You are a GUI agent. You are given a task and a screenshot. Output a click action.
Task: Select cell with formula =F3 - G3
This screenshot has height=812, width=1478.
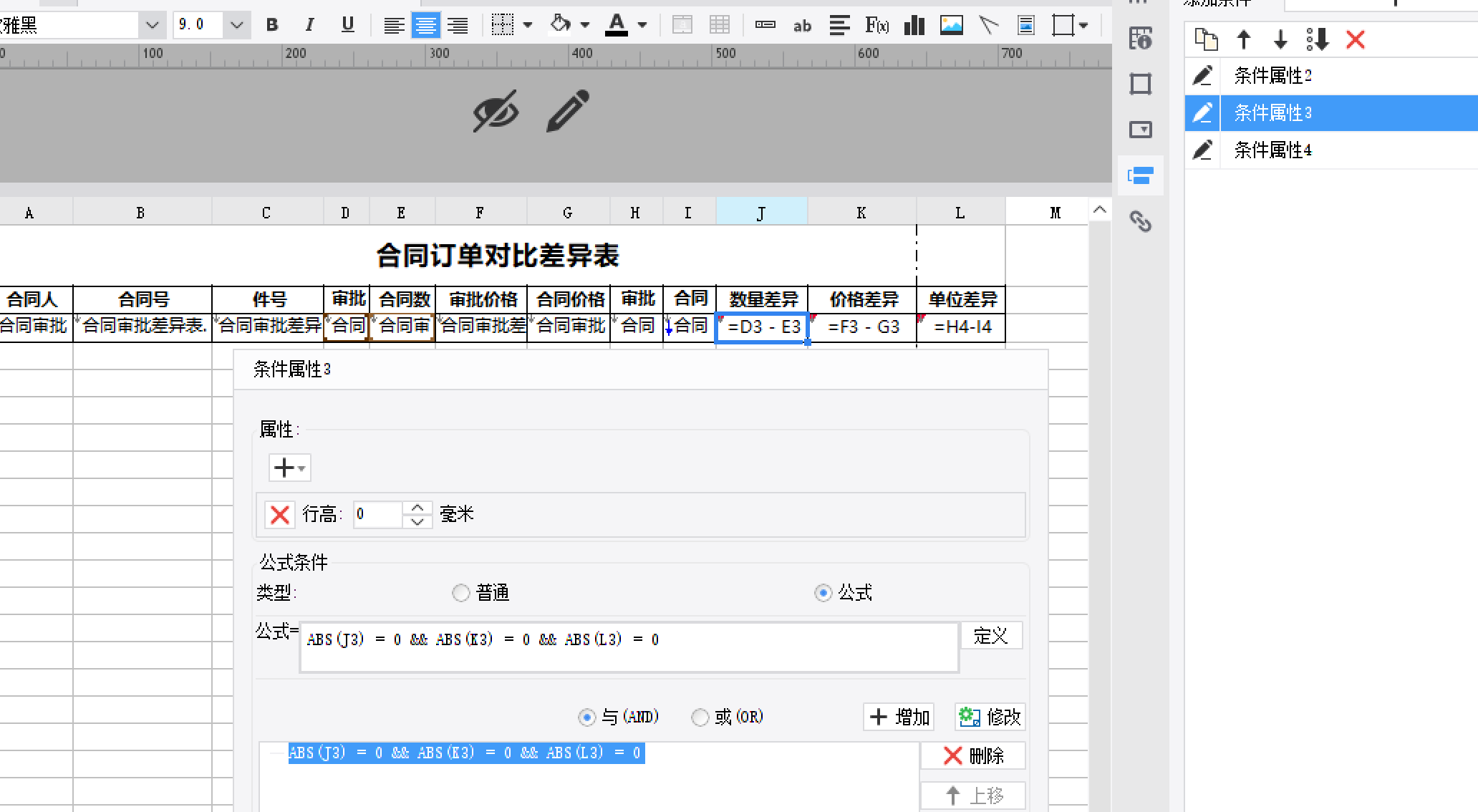click(863, 327)
